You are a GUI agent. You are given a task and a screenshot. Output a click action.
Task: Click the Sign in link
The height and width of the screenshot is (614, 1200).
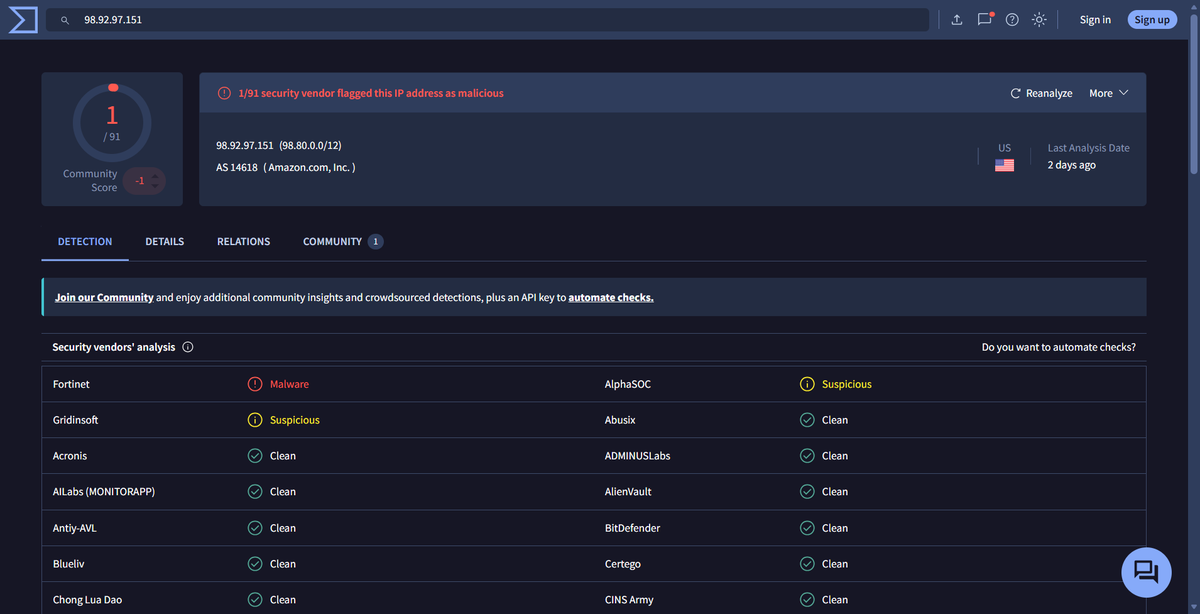coord(1095,20)
